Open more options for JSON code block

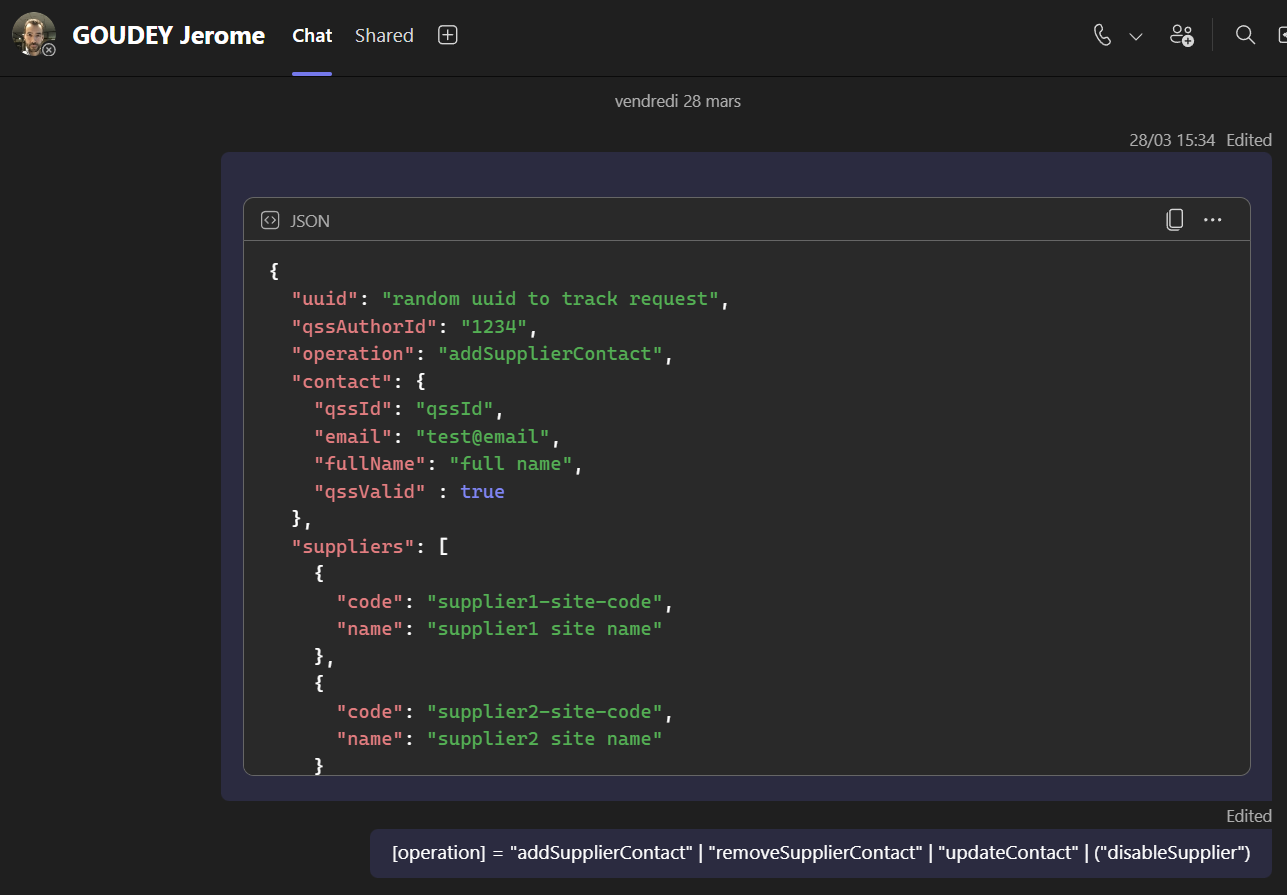click(x=1213, y=220)
